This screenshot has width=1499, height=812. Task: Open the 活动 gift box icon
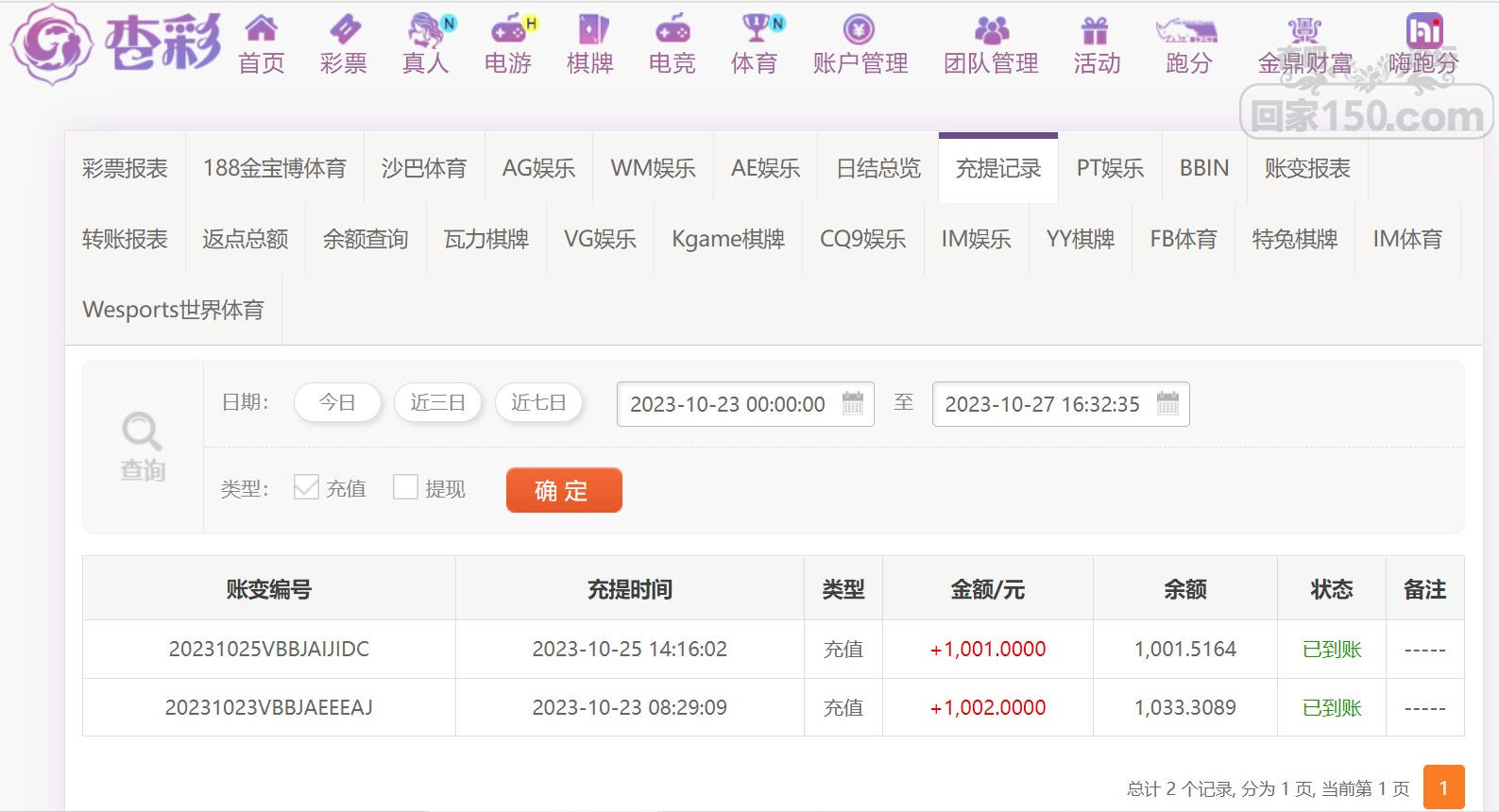(1095, 29)
